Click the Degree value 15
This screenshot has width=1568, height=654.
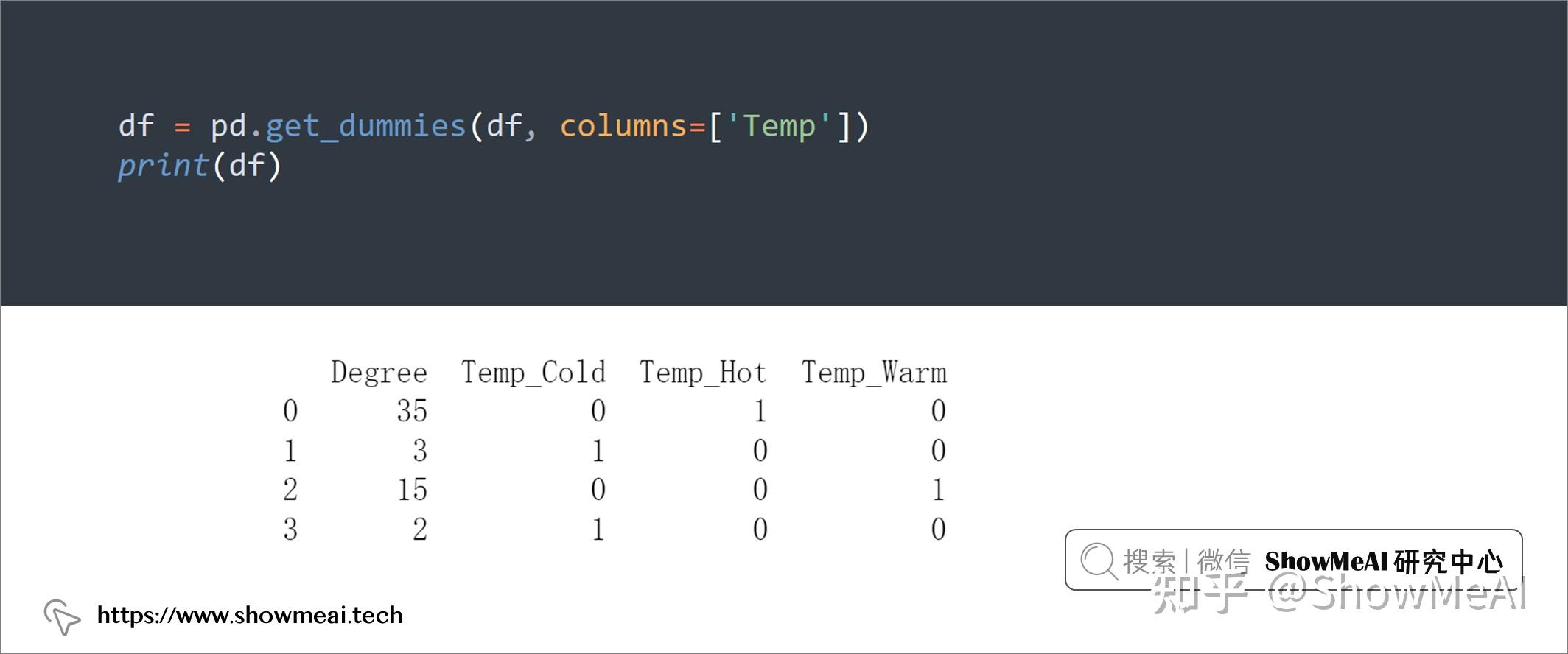[412, 490]
